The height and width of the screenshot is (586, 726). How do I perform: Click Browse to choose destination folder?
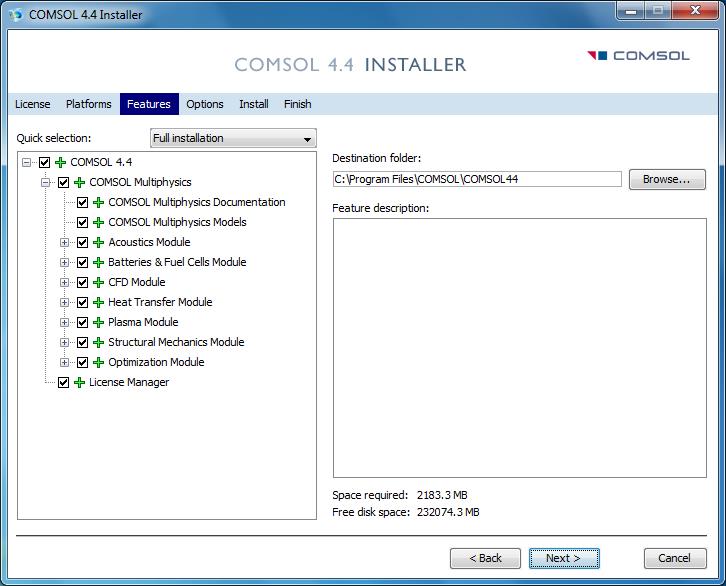click(666, 179)
